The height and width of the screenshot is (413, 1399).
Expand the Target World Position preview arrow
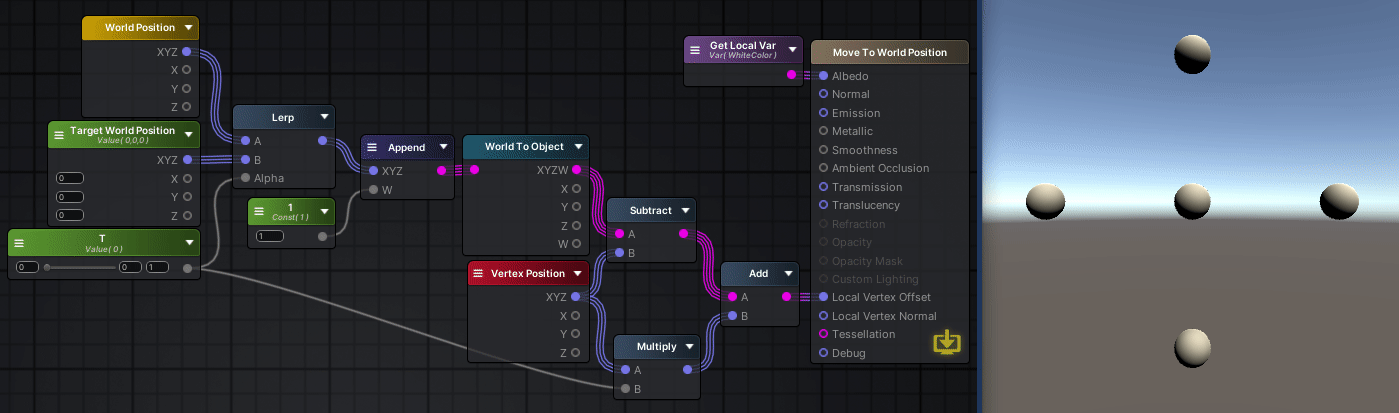[189, 134]
